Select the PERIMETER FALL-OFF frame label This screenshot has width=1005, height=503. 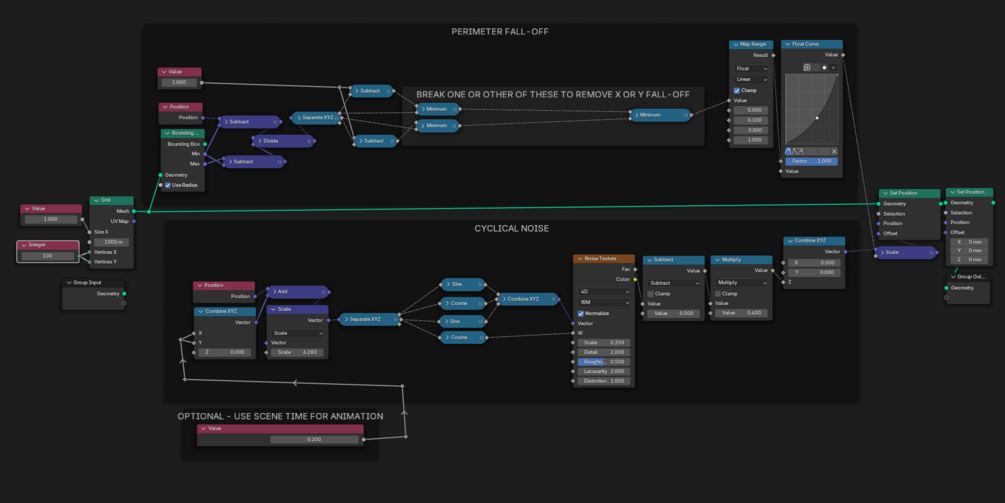pyautogui.click(x=500, y=31)
